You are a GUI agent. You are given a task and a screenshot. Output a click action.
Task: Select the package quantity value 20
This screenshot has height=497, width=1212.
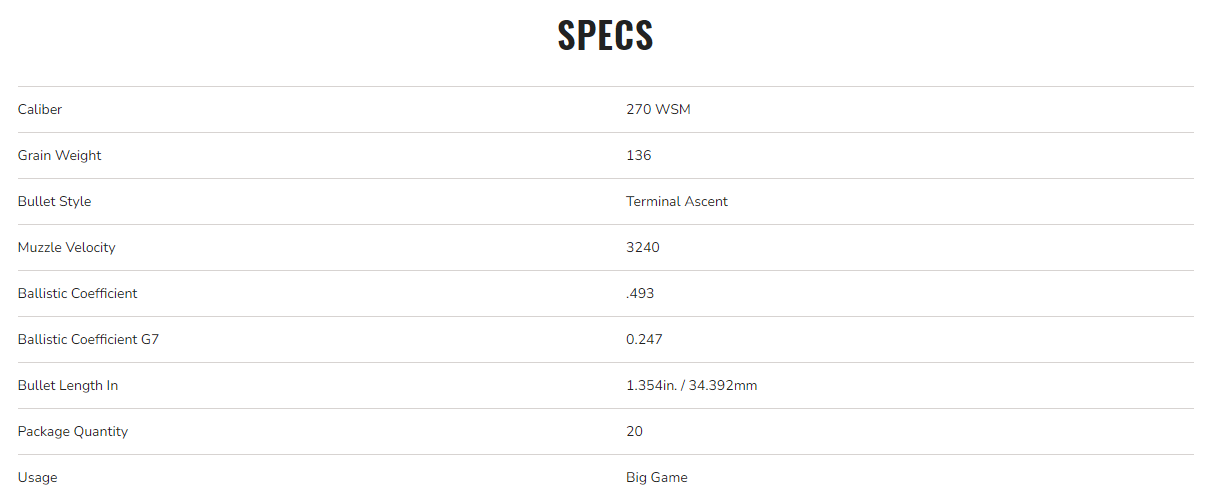pyautogui.click(x=634, y=431)
